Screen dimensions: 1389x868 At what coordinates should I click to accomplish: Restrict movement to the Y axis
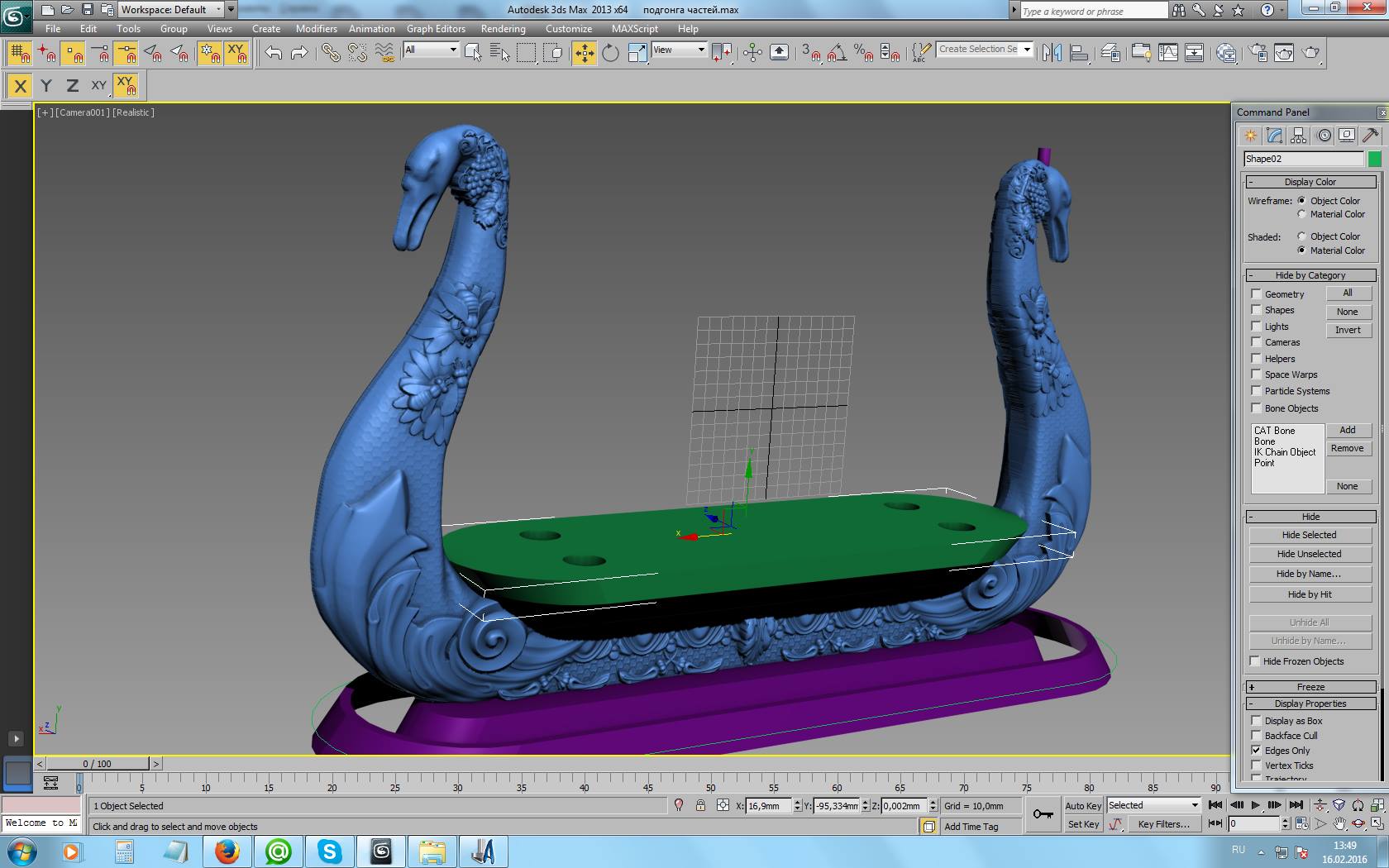pyautogui.click(x=46, y=85)
